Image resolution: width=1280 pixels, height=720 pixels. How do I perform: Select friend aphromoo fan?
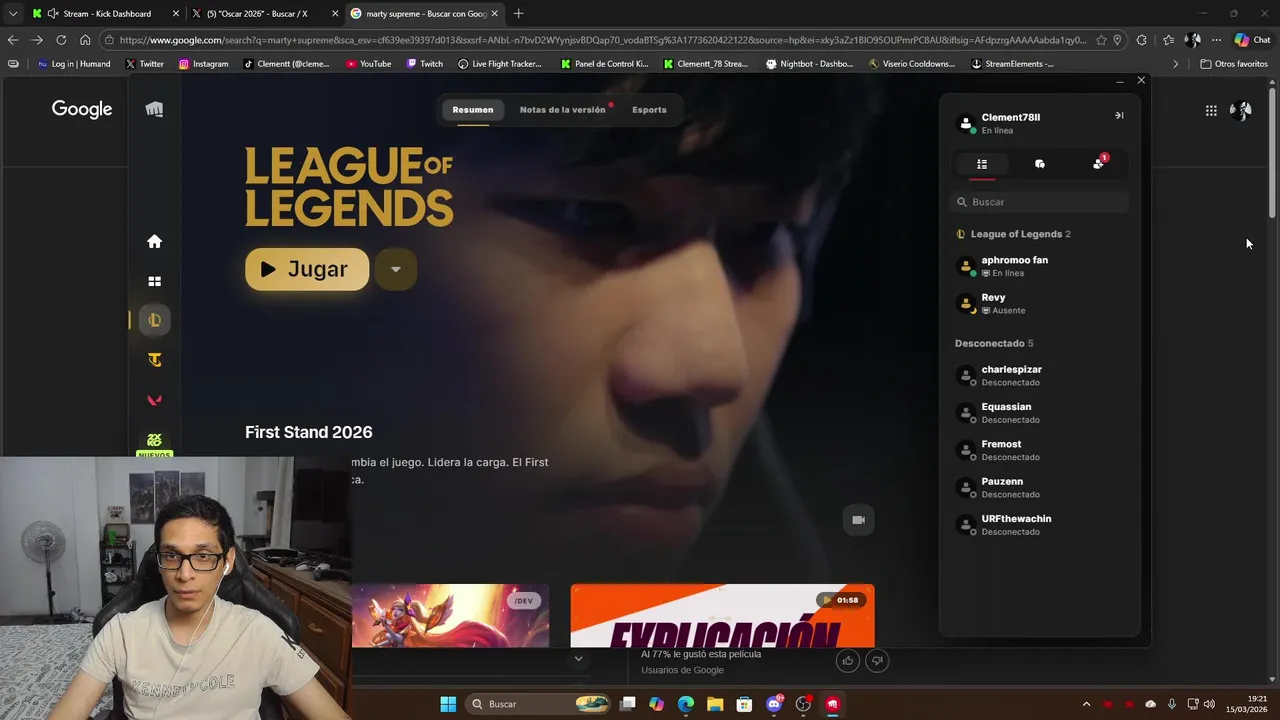1040,267
